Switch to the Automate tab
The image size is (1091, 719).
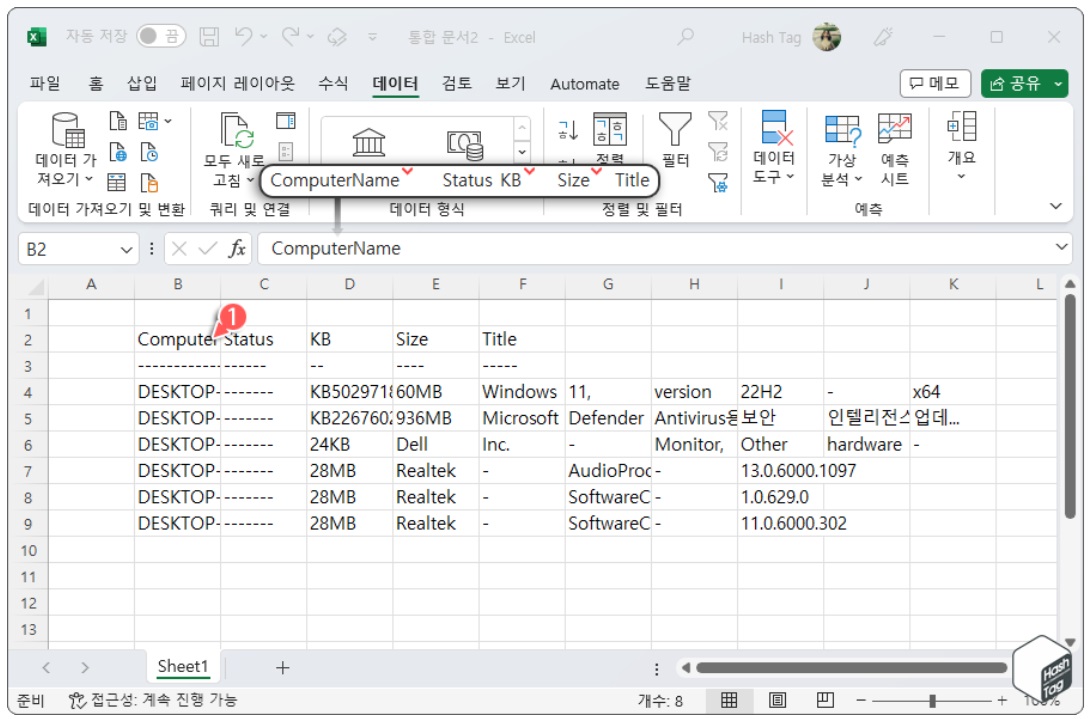point(584,84)
